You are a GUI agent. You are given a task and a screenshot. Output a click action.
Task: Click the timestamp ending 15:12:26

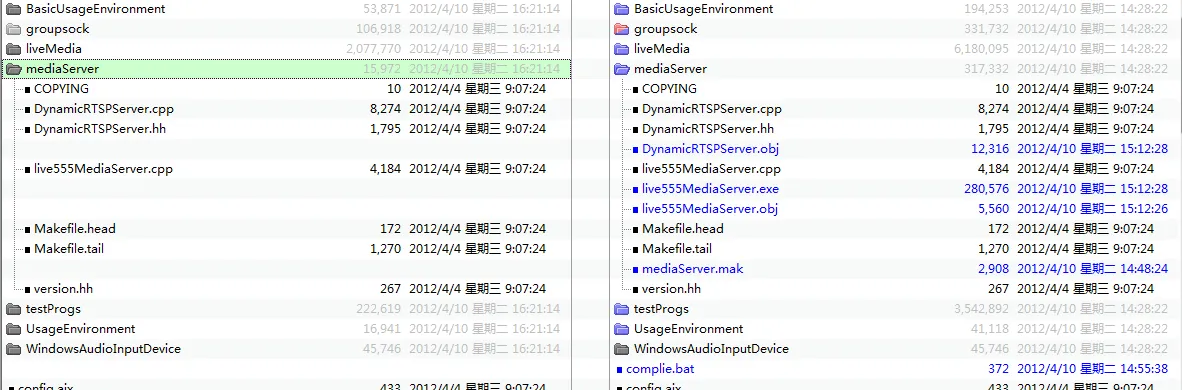(1092, 208)
